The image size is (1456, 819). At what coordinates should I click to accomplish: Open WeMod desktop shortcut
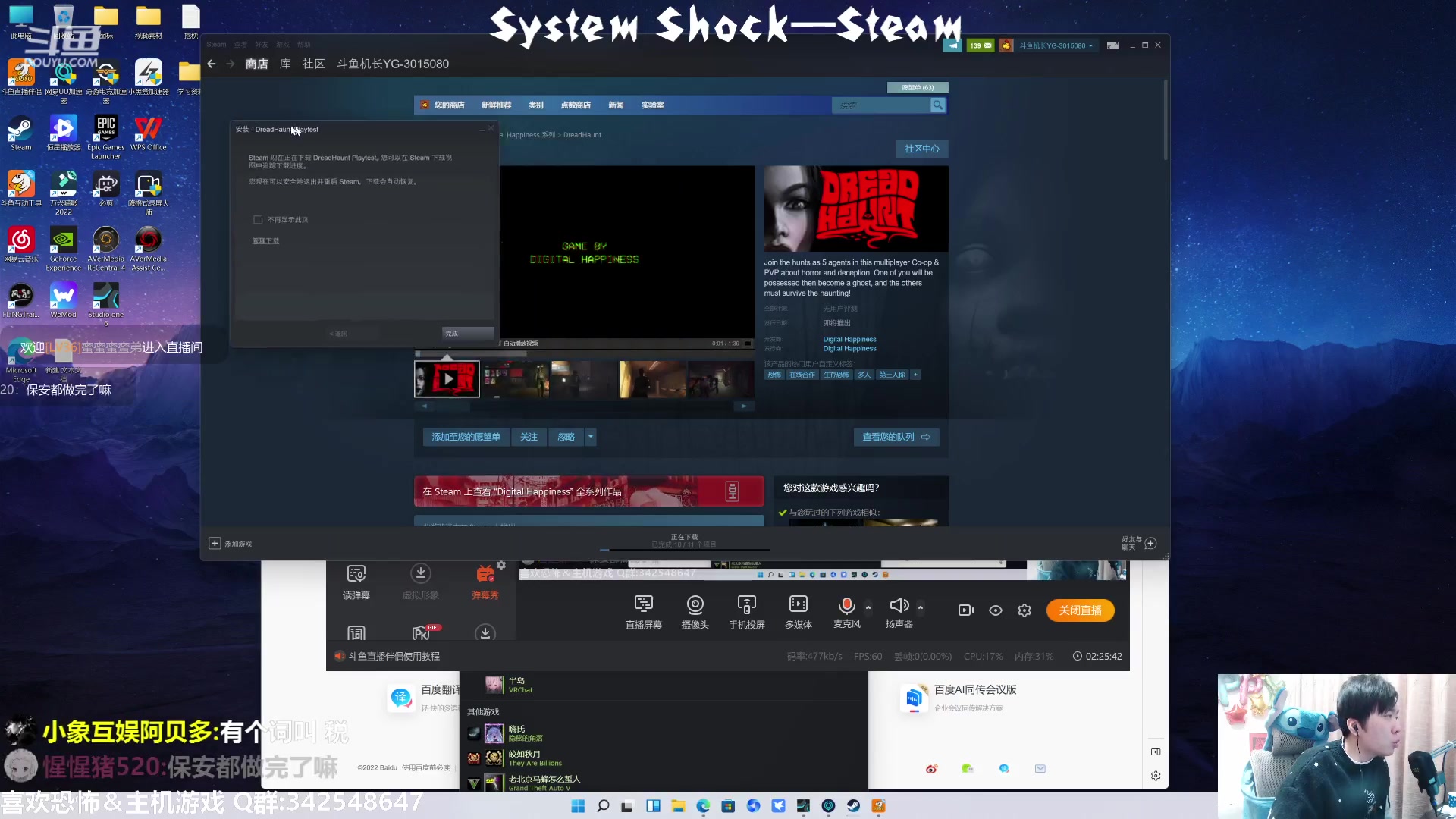64,300
